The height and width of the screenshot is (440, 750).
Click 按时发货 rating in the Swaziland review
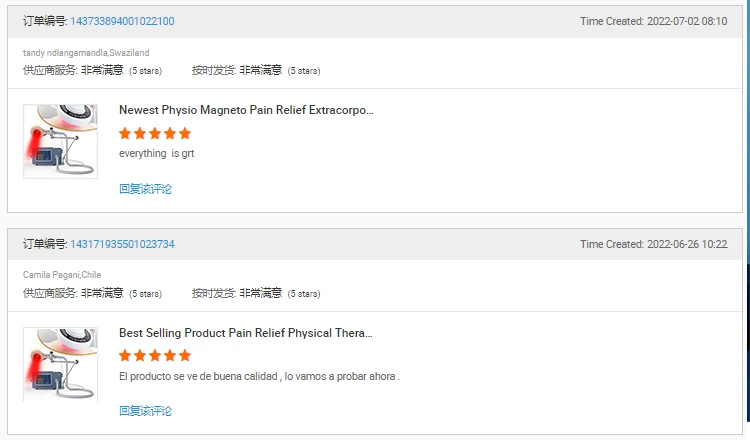pyautogui.click(x=256, y=70)
